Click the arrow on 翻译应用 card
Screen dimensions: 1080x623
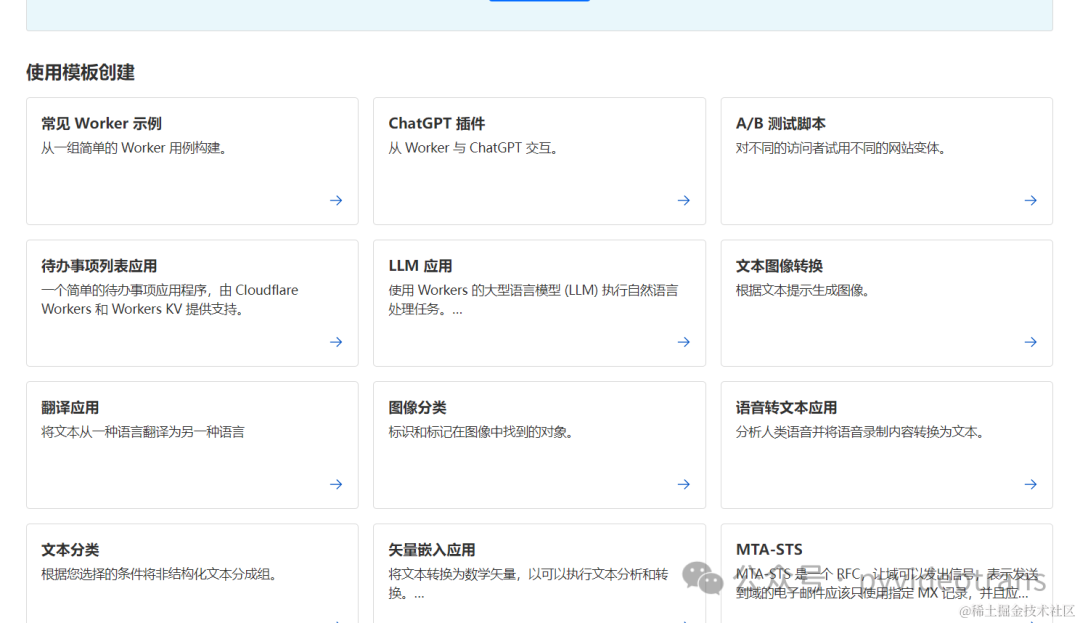point(336,485)
